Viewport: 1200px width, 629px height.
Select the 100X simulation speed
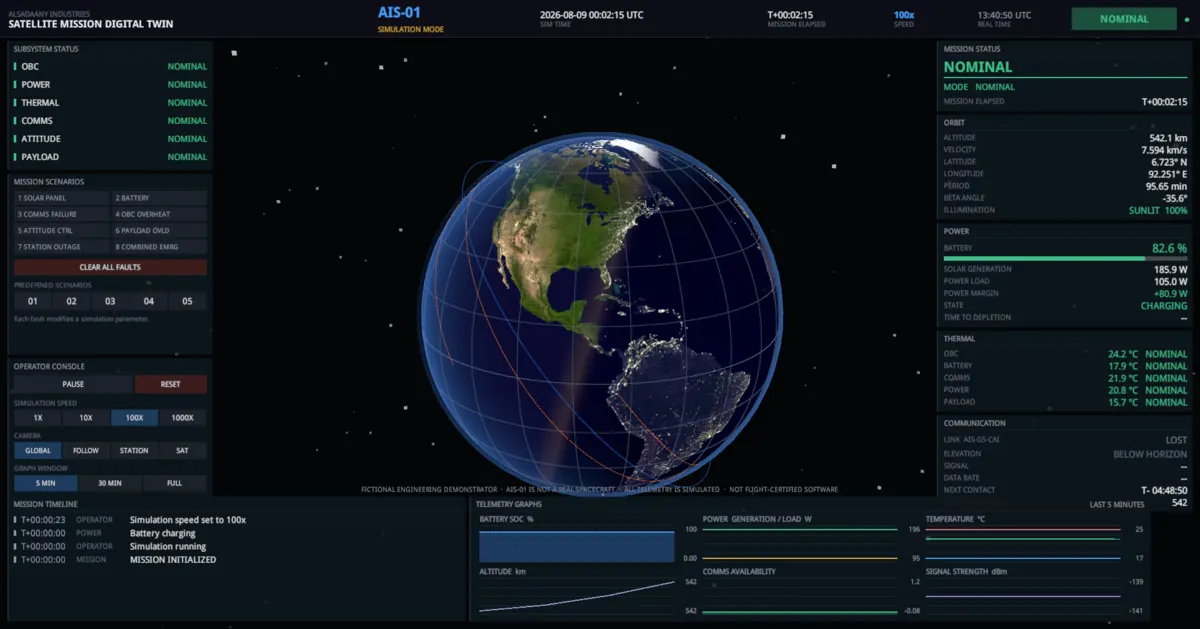click(x=134, y=417)
